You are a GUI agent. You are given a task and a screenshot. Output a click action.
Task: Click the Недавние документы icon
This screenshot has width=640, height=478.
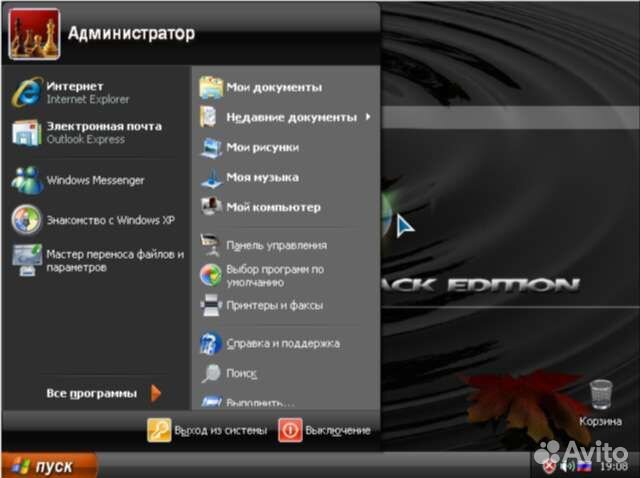click(x=209, y=117)
